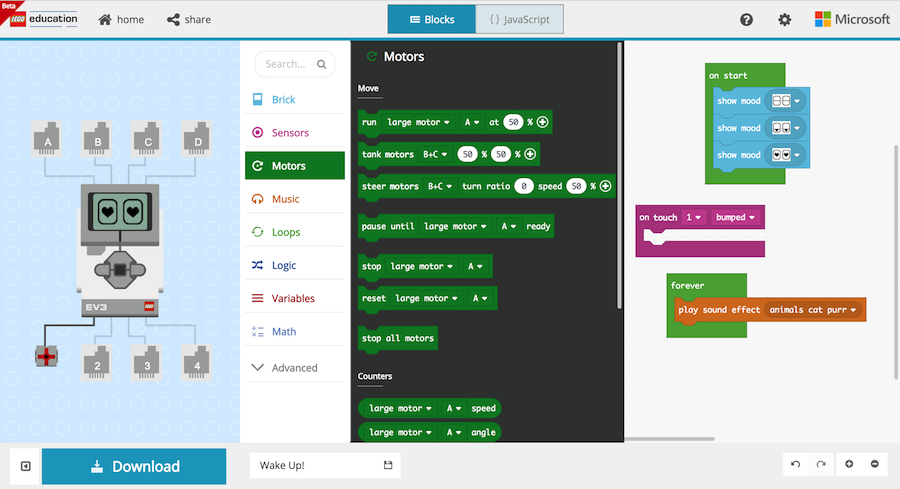This screenshot has height=489, width=900.
Task: Edit the turn ratio value 0
Action: pos(524,186)
